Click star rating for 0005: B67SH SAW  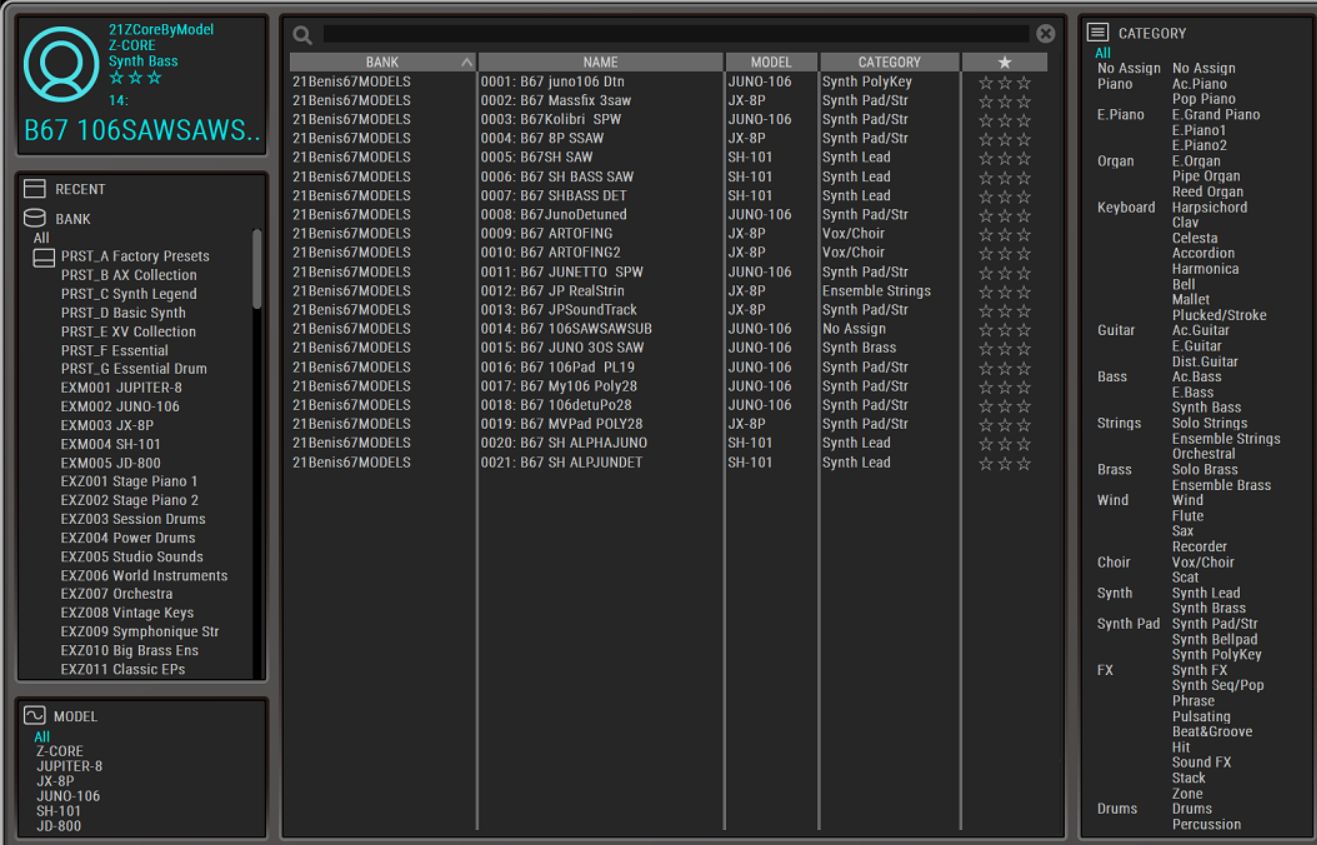[1005, 158]
